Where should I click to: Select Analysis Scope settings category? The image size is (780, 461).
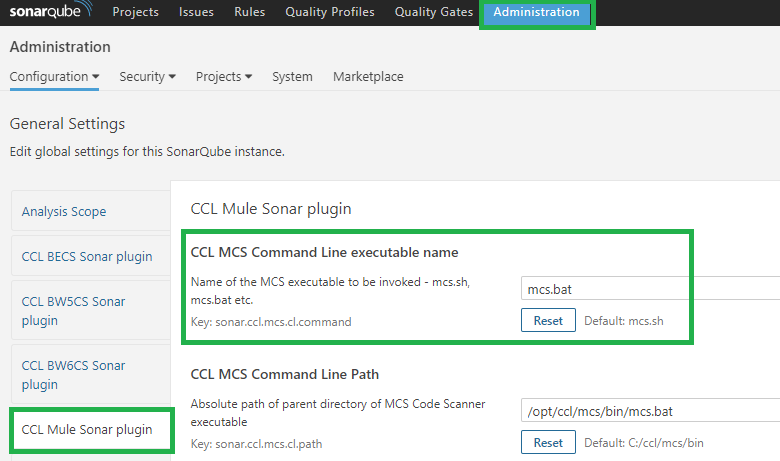[x=91, y=211]
